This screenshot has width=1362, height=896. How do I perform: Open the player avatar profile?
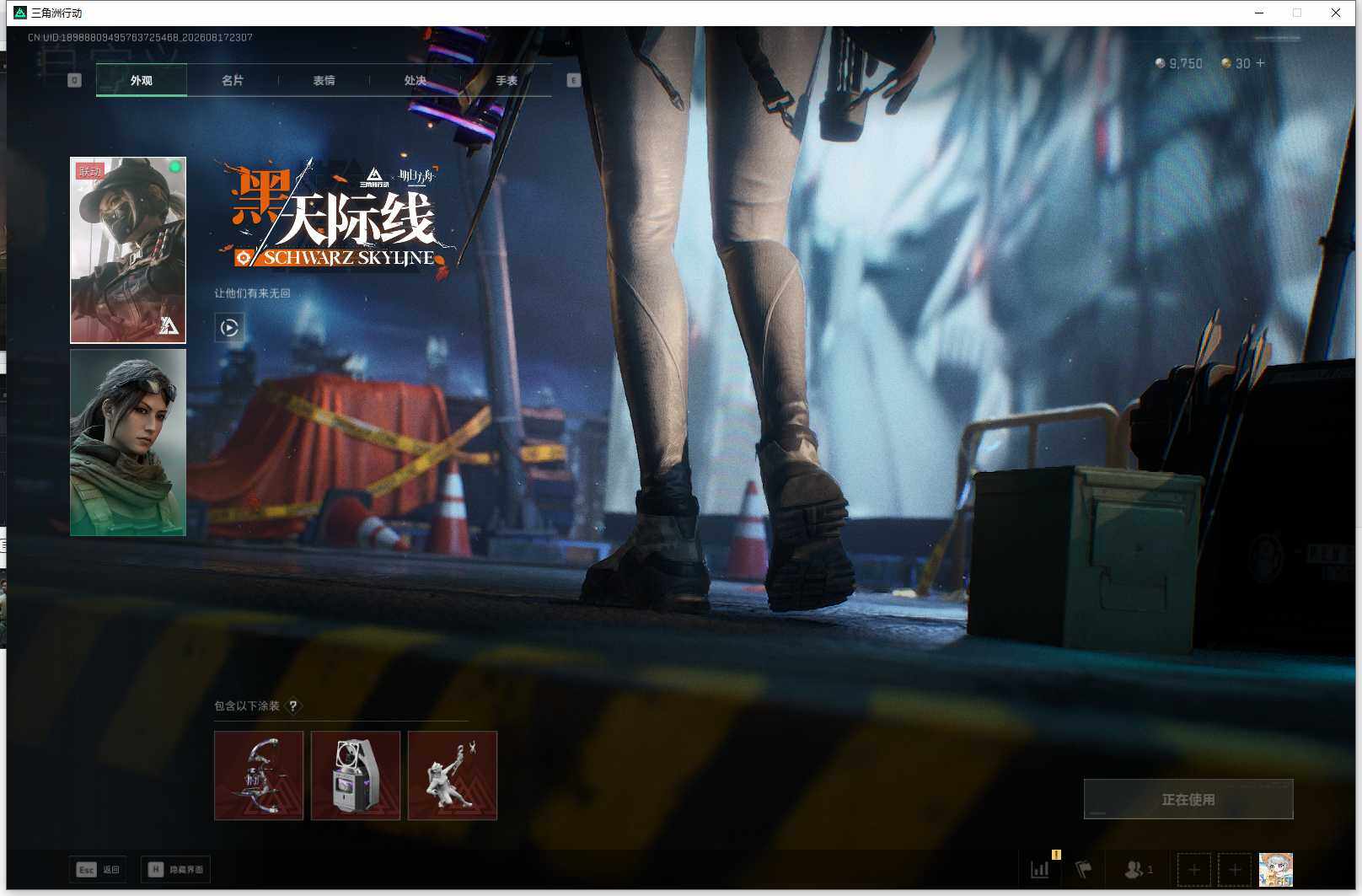tap(1276, 870)
